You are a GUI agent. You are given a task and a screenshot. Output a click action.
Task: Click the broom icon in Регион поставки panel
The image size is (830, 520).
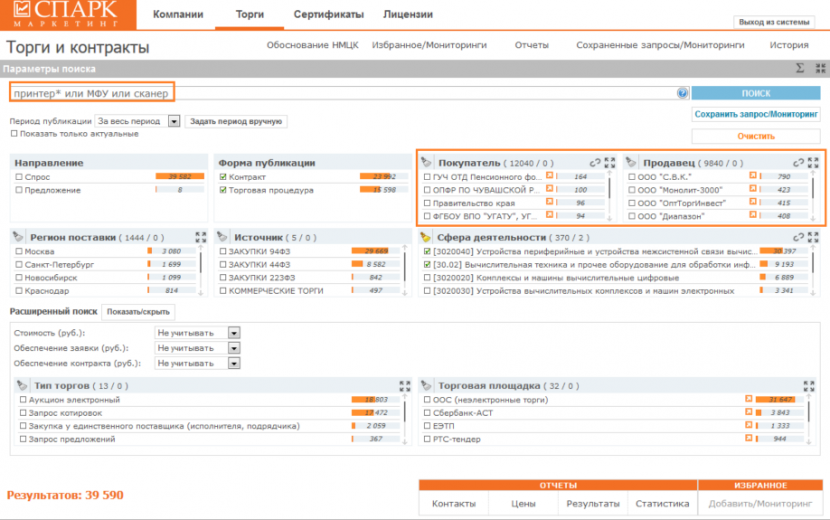pyautogui.click(x=20, y=237)
